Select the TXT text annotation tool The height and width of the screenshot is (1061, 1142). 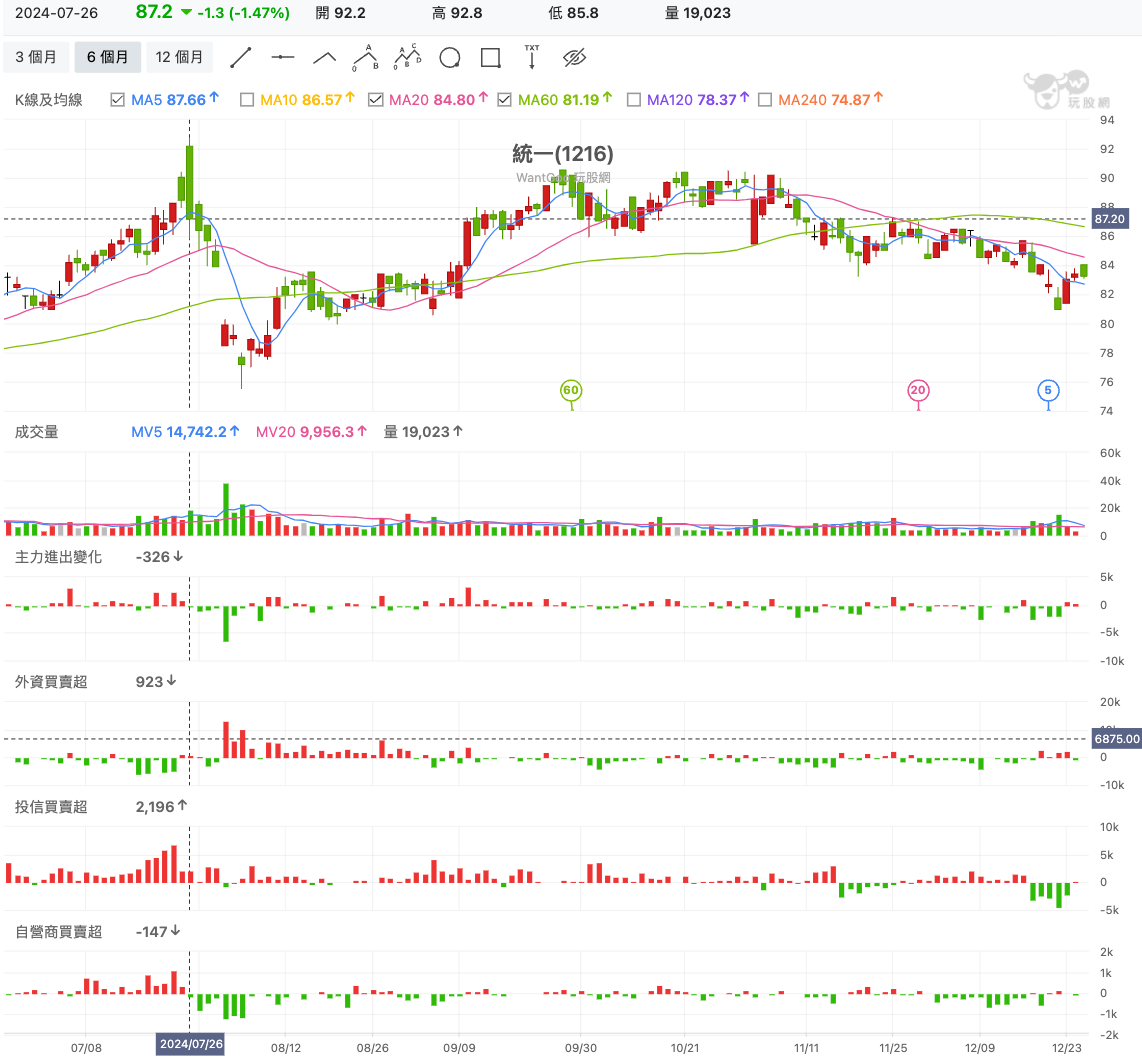point(531,57)
